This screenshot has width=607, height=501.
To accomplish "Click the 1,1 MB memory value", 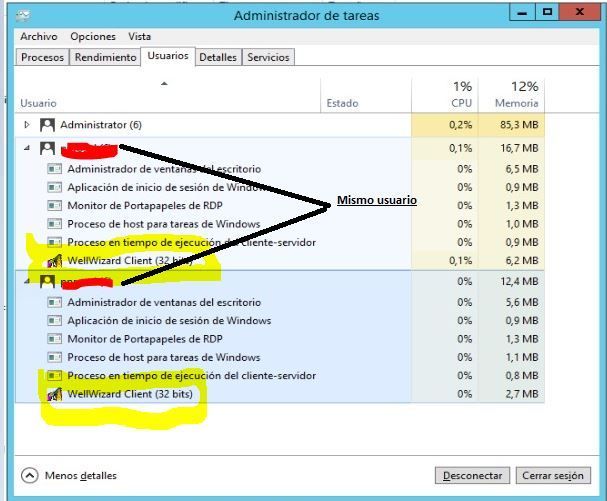I will (522, 357).
